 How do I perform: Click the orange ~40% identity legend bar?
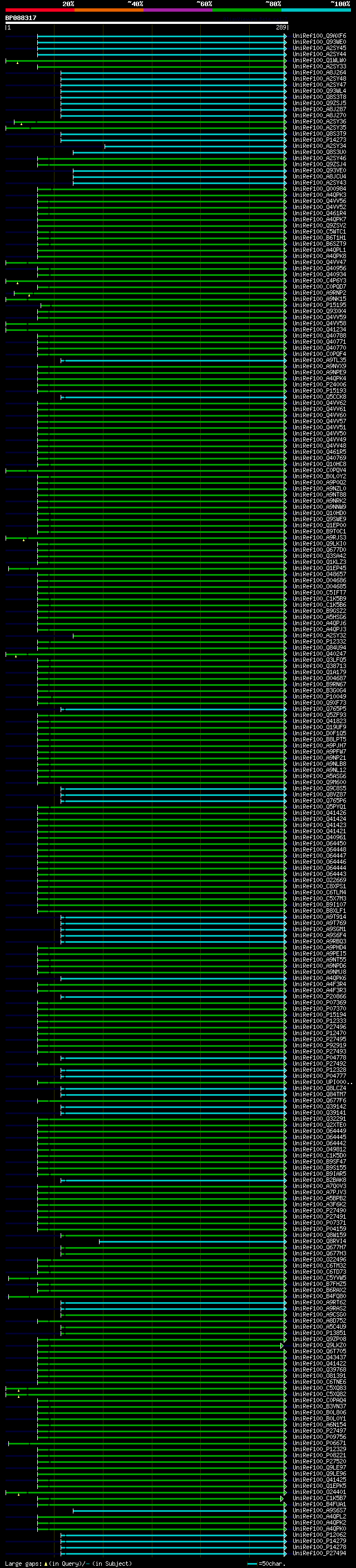click(109, 10)
